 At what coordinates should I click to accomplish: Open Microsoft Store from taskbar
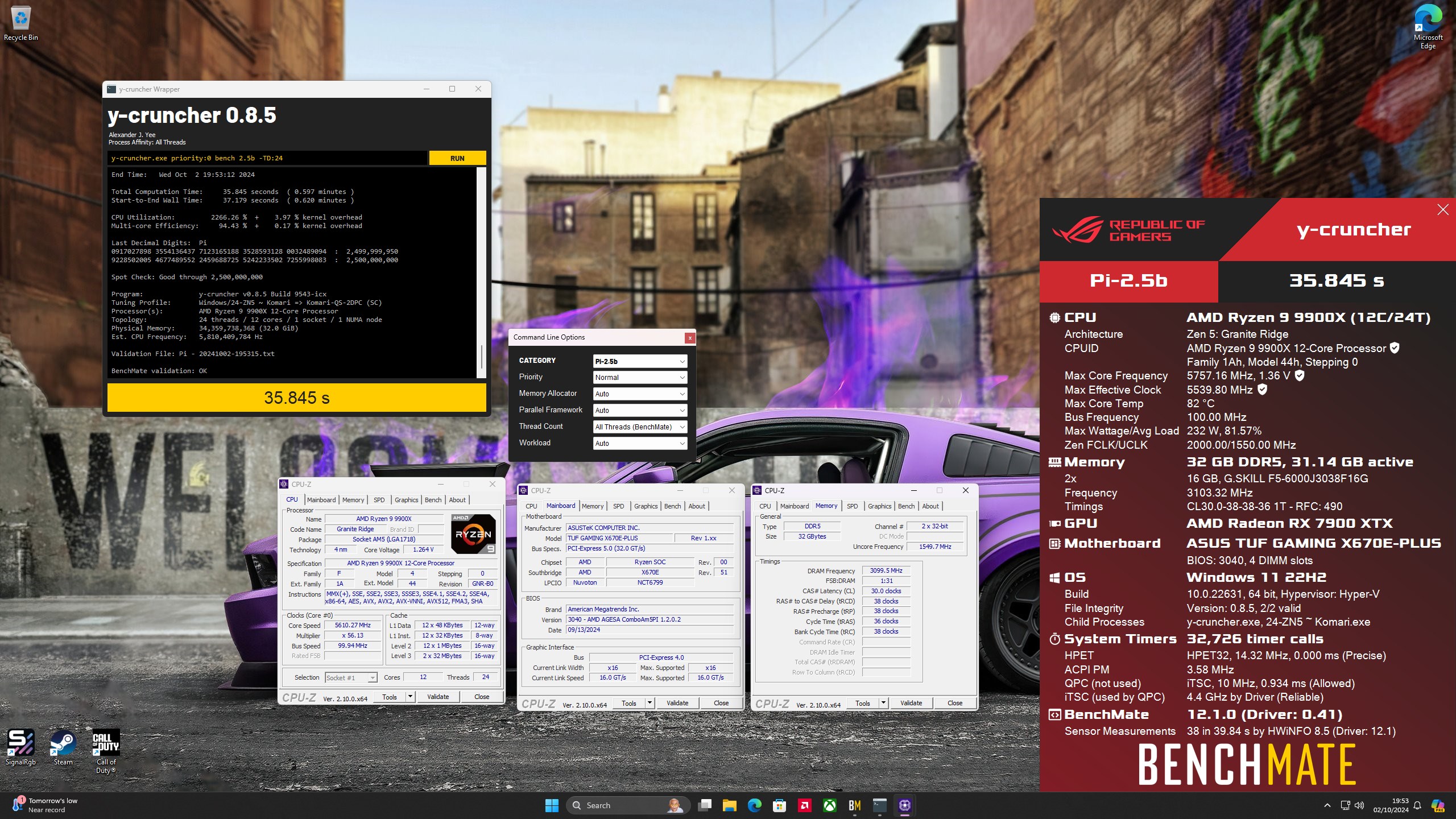(780, 805)
